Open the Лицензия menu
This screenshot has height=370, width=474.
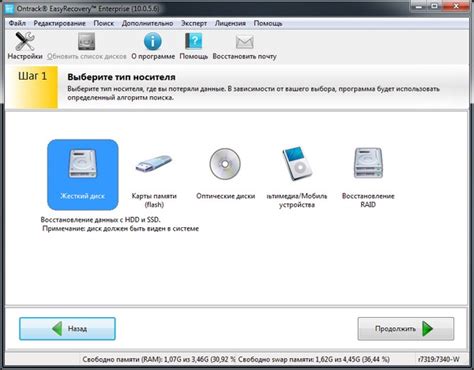(230, 23)
